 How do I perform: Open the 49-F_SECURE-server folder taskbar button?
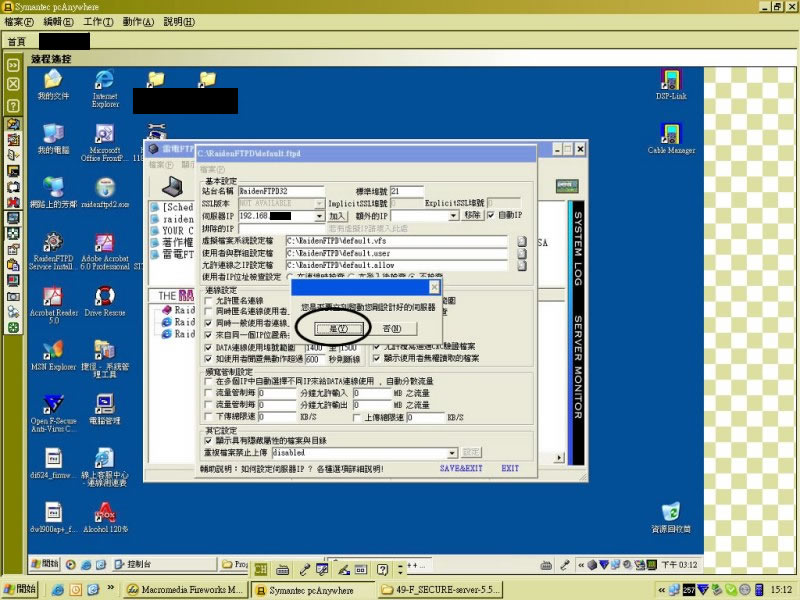[x=440, y=590]
